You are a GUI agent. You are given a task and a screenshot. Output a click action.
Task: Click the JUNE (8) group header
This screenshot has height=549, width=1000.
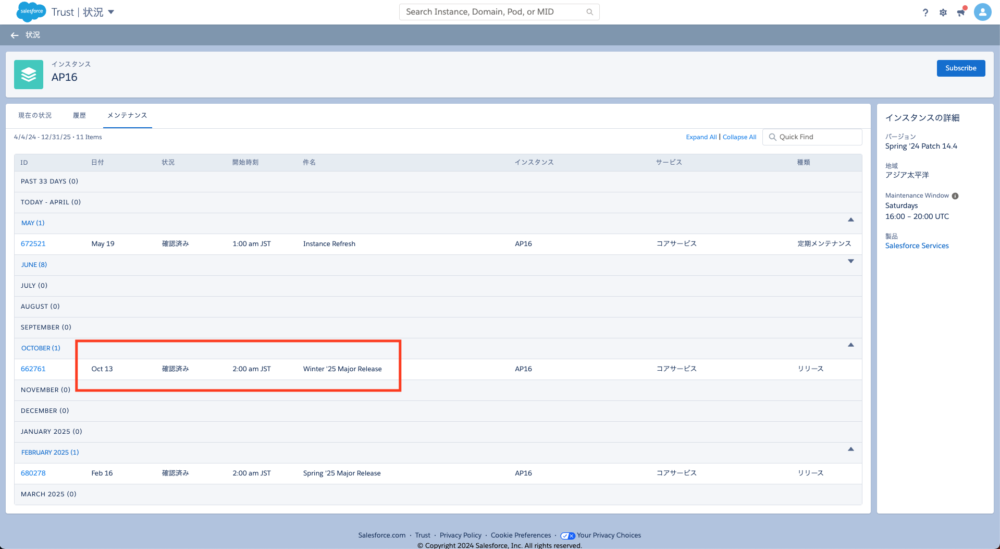(x=34, y=265)
